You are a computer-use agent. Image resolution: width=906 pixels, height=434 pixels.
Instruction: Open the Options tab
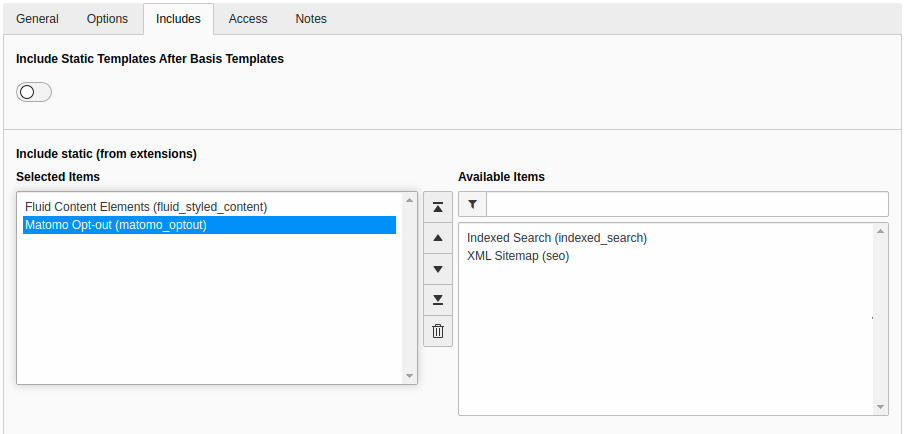pyautogui.click(x=107, y=18)
